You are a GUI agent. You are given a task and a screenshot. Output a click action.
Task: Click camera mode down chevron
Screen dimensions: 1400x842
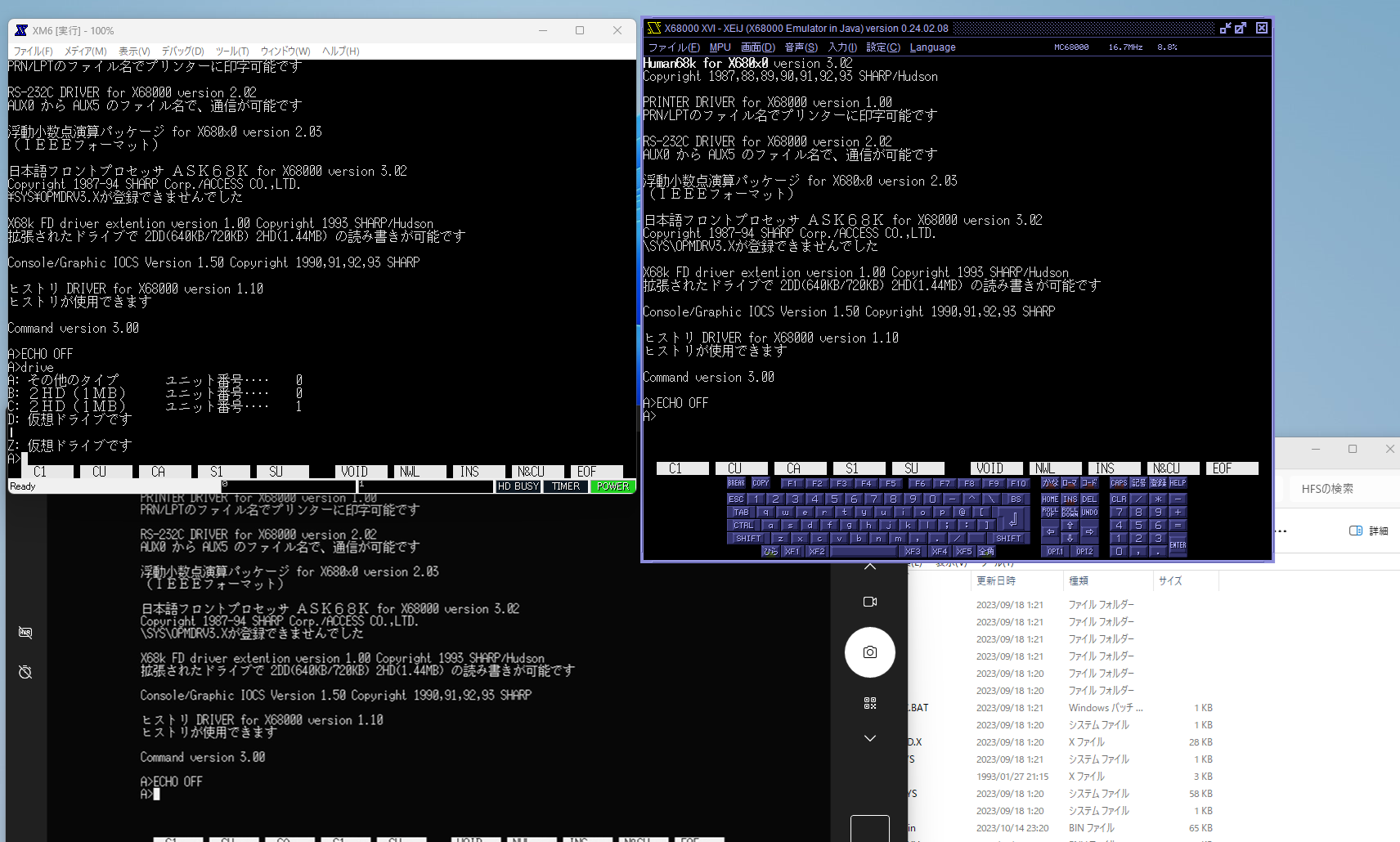pos(870,738)
